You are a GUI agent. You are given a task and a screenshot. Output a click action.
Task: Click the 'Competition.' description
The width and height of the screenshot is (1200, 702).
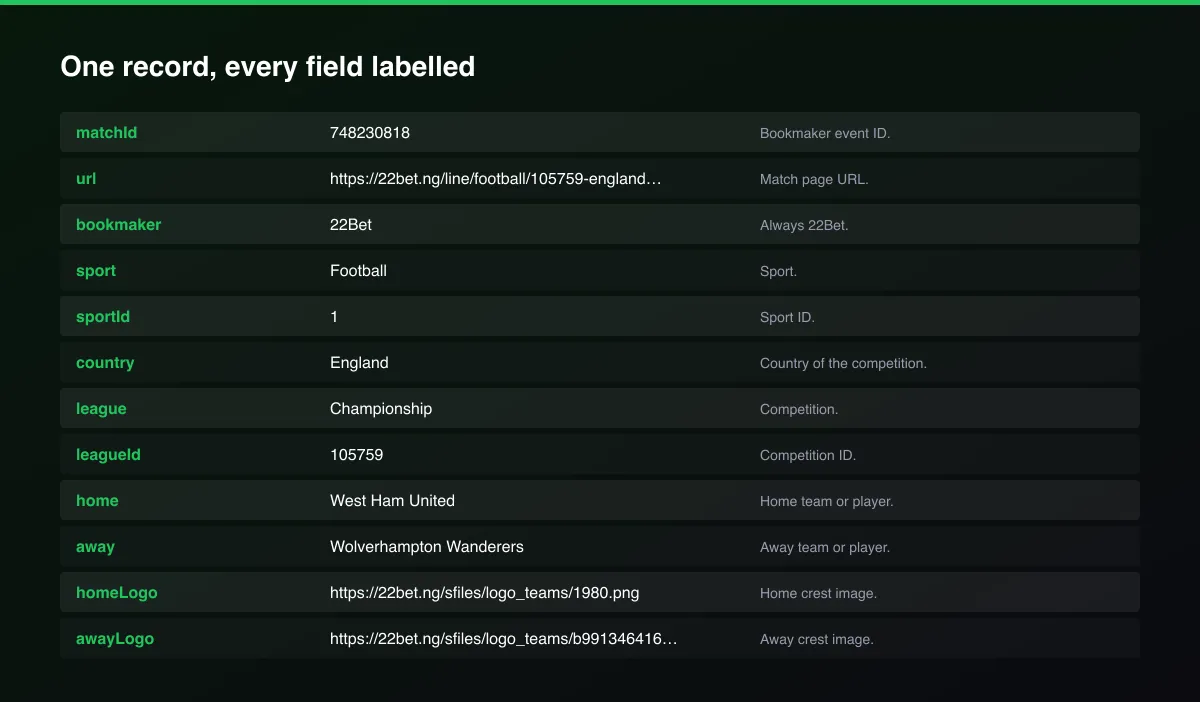point(799,409)
